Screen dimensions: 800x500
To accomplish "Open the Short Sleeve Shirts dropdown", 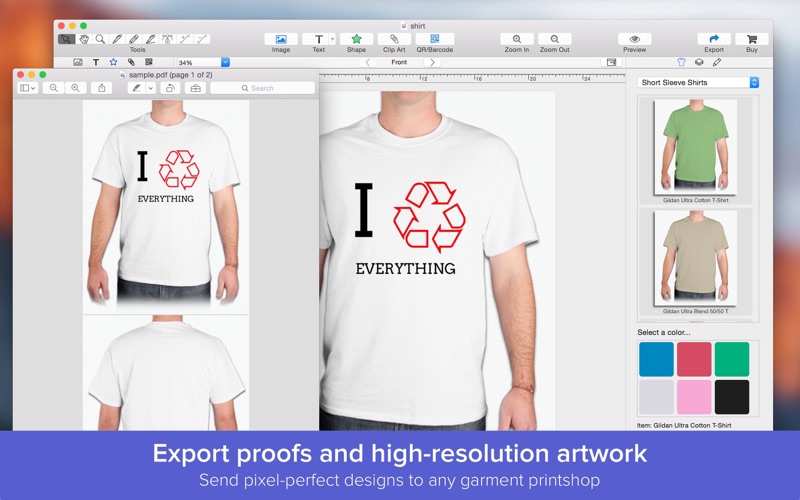I will (x=698, y=82).
